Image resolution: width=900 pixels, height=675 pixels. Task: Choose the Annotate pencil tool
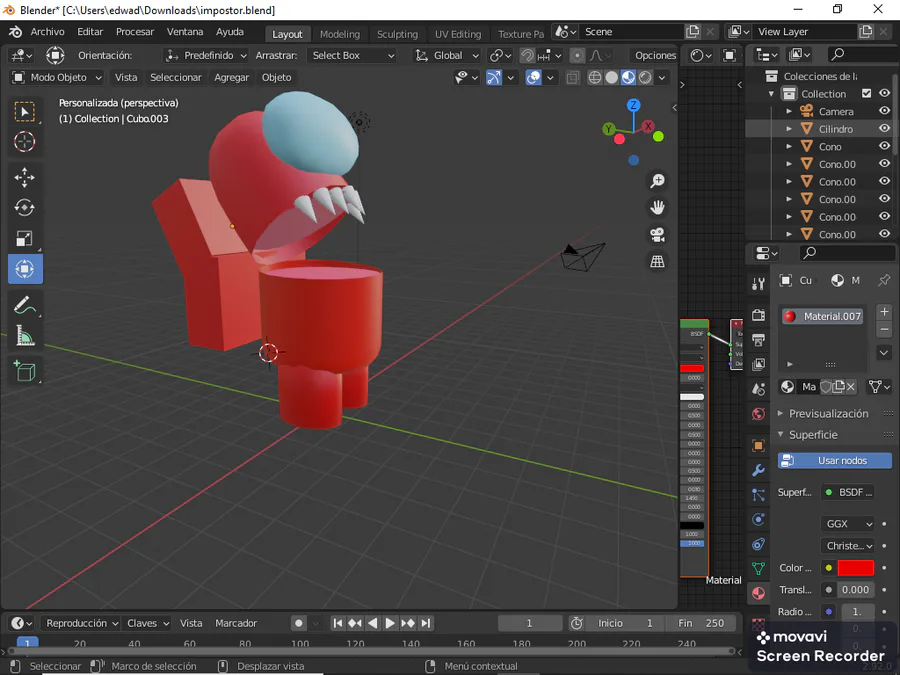click(x=25, y=305)
